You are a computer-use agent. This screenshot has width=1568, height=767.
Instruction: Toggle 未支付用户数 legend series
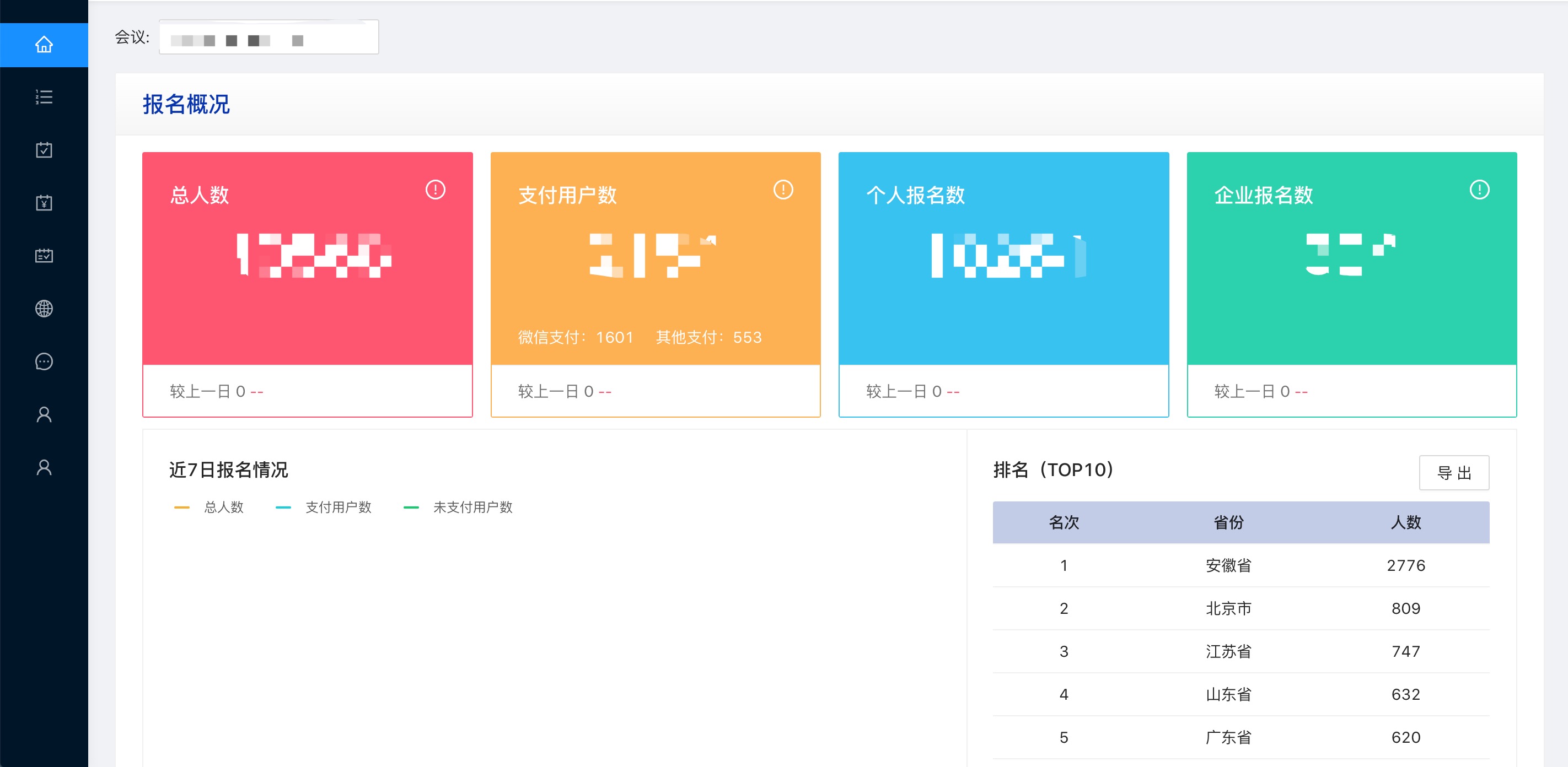coord(458,507)
